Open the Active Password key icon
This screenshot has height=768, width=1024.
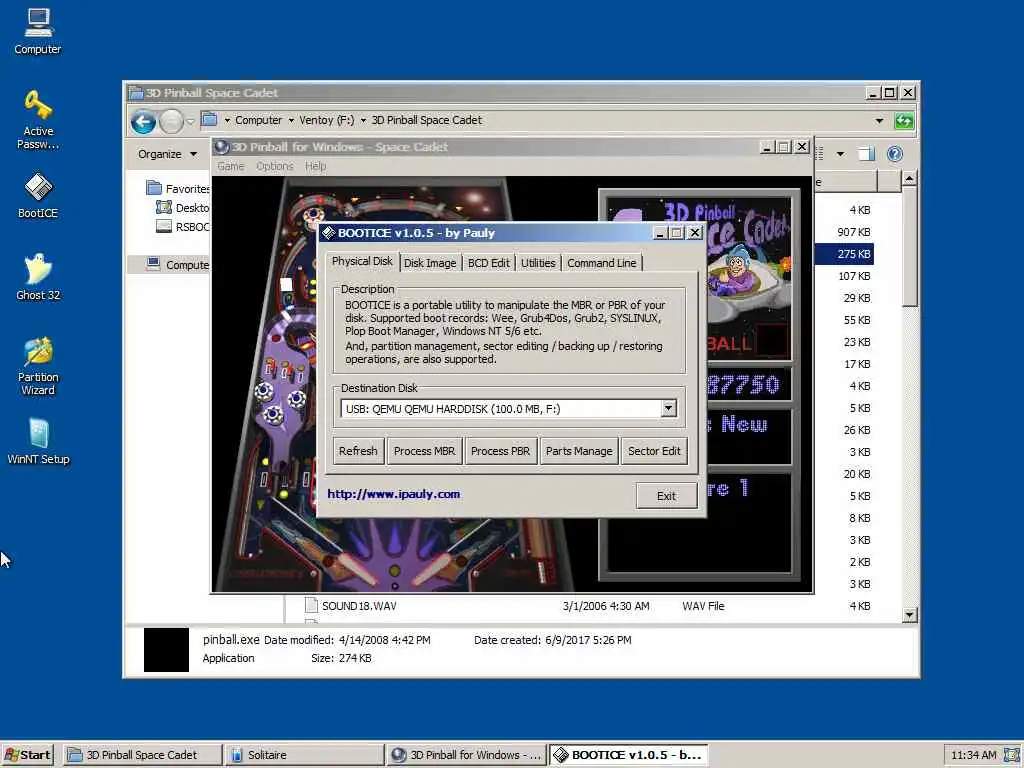pyautogui.click(x=38, y=120)
